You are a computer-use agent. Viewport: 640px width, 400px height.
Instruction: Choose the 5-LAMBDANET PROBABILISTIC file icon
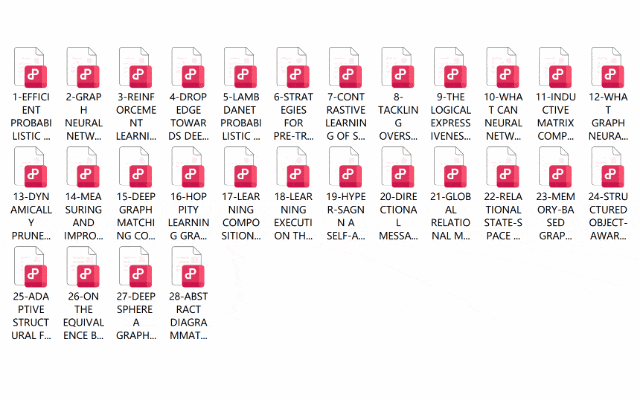click(x=240, y=67)
